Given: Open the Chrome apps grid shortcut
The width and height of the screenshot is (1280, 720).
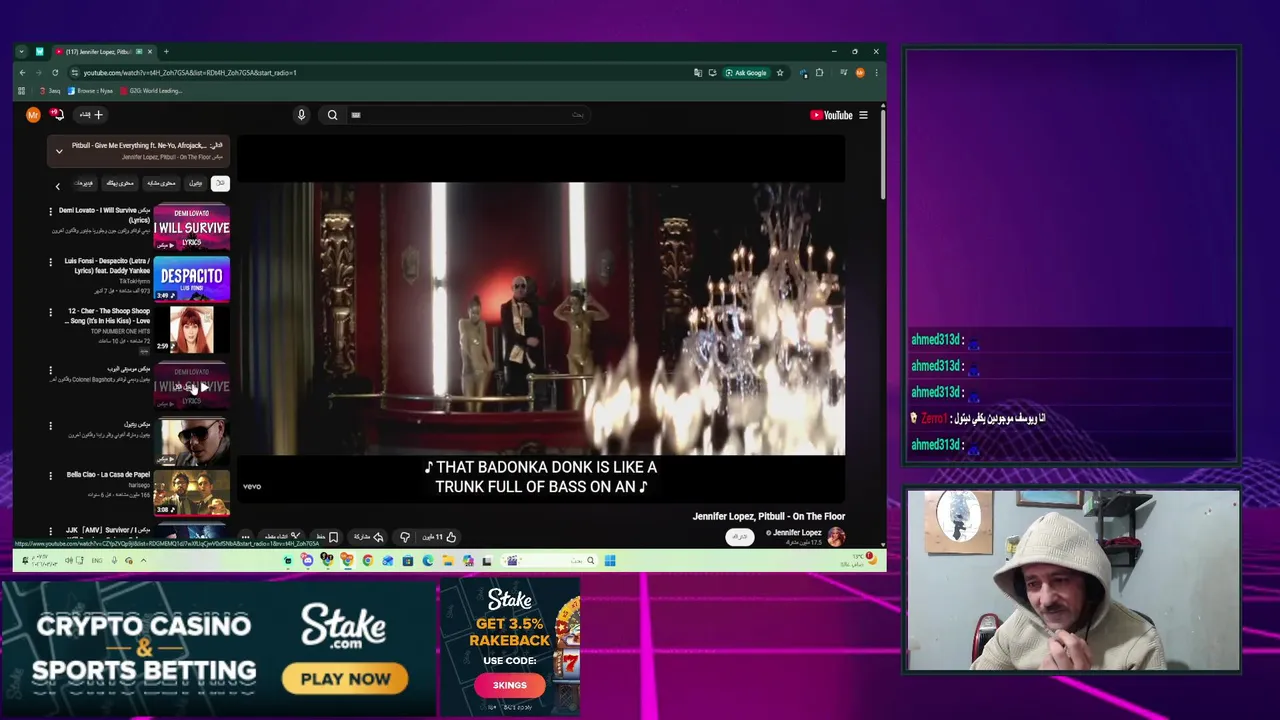Looking at the screenshot, I should (x=21, y=91).
